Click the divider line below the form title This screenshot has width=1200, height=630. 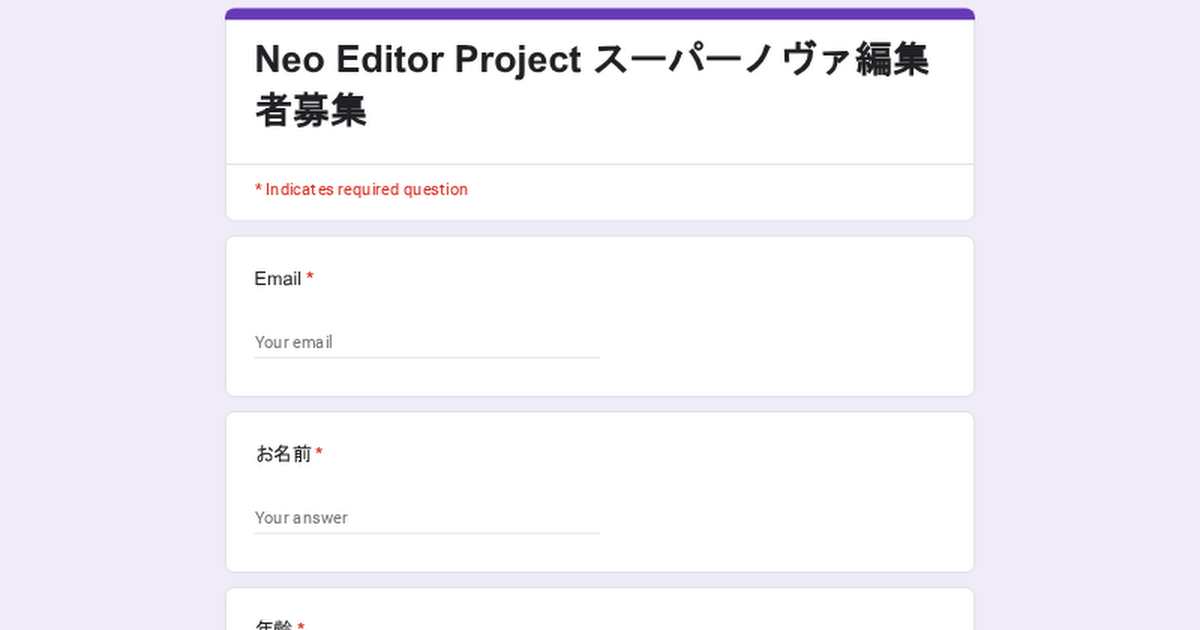click(x=600, y=164)
